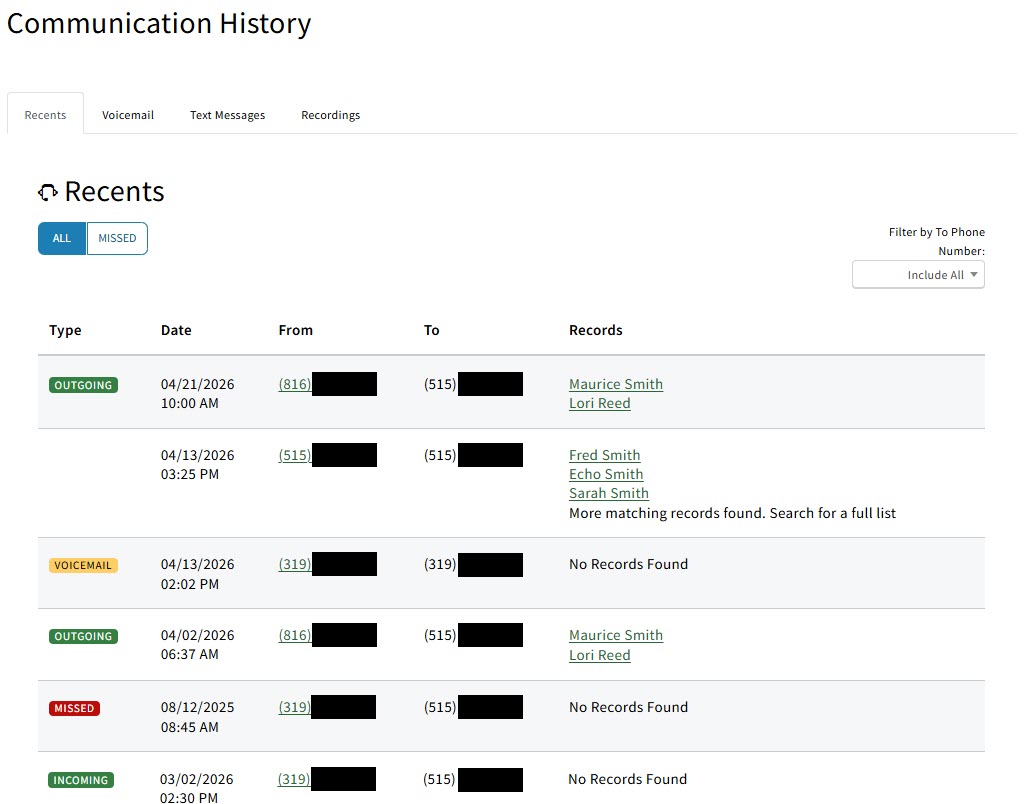Click the (816) From number on 04/21/2026 row
This screenshot has height=804, width=1024.
pyautogui.click(x=295, y=384)
